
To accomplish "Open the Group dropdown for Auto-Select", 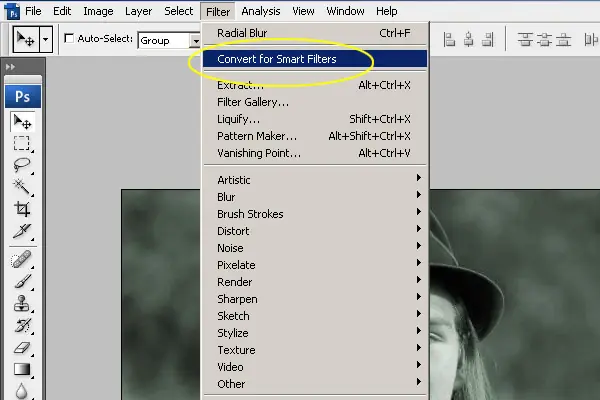I will [x=196, y=41].
